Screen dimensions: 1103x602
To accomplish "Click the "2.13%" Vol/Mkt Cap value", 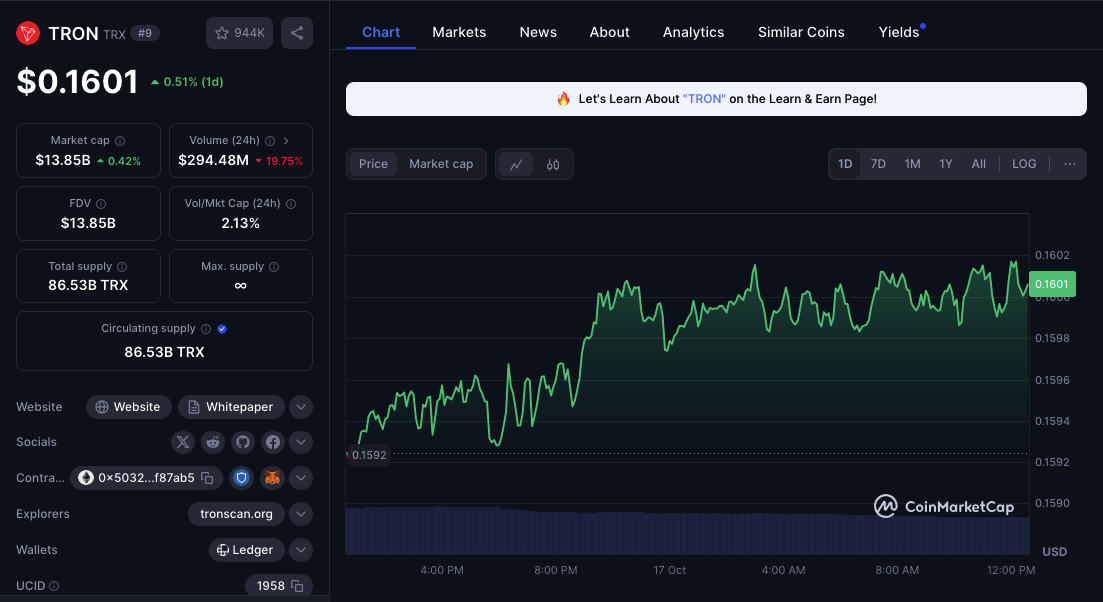I will [241, 224].
